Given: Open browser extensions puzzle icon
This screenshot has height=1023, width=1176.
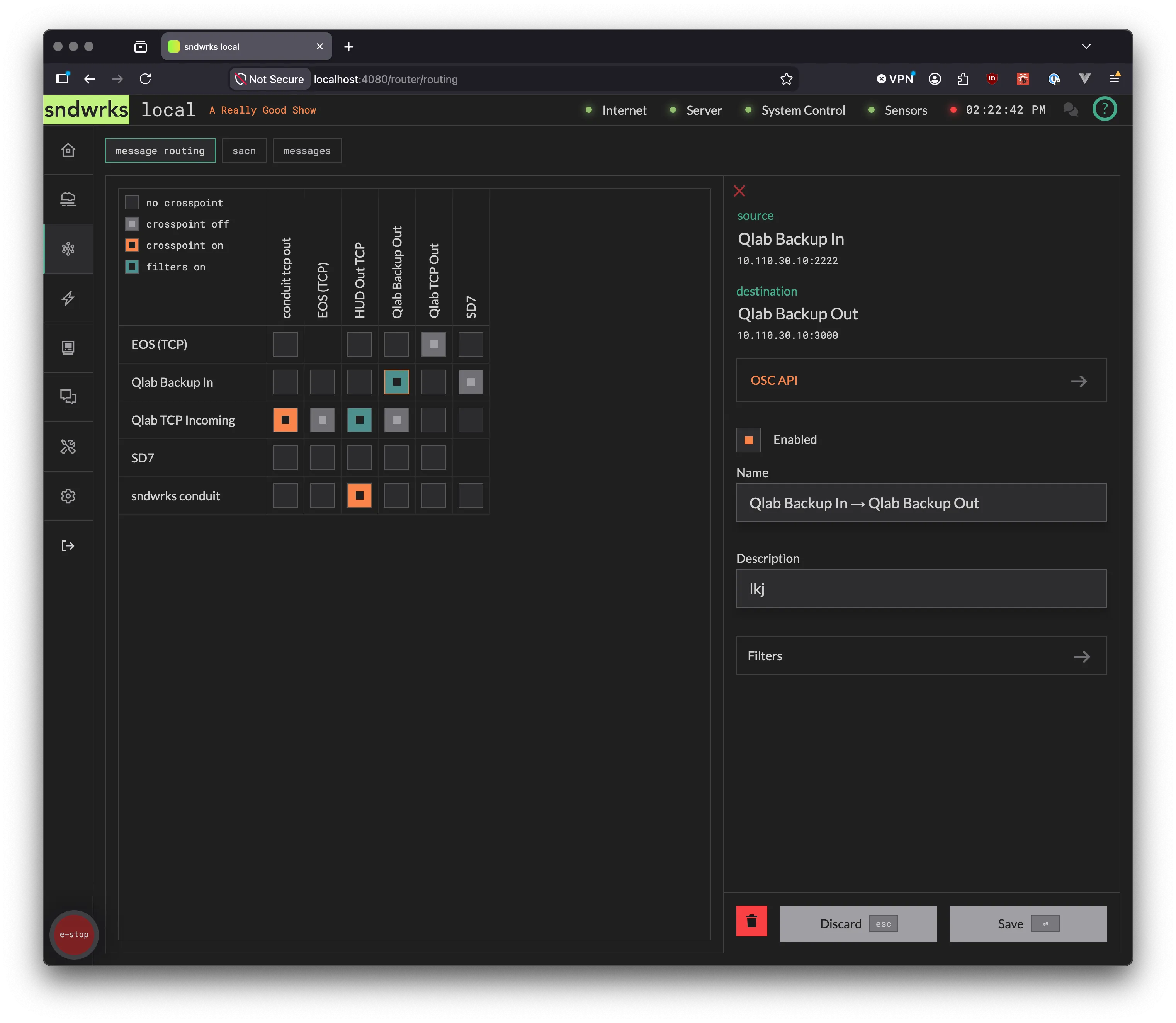Looking at the screenshot, I should click(x=963, y=79).
